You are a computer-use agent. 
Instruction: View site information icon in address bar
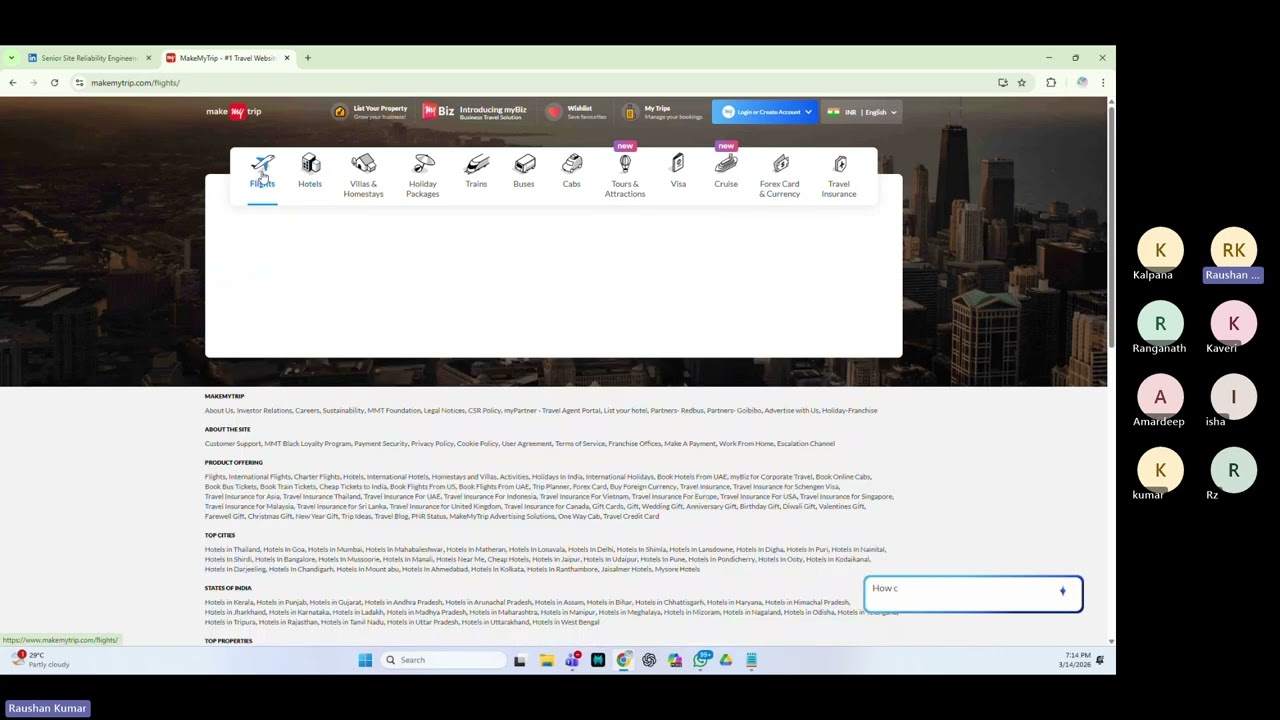click(x=79, y=83)
